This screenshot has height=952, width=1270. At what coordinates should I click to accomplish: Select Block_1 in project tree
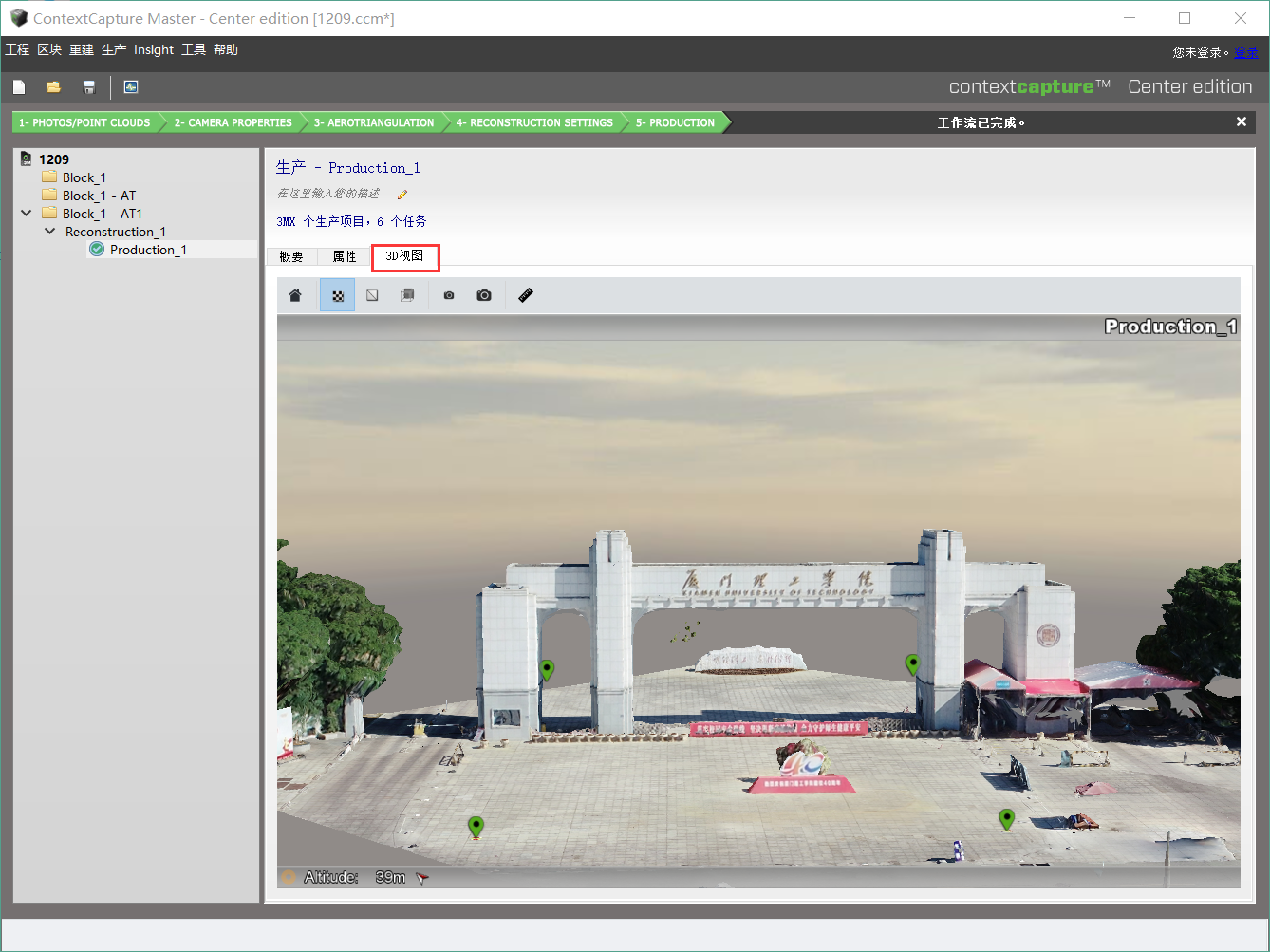84,177
